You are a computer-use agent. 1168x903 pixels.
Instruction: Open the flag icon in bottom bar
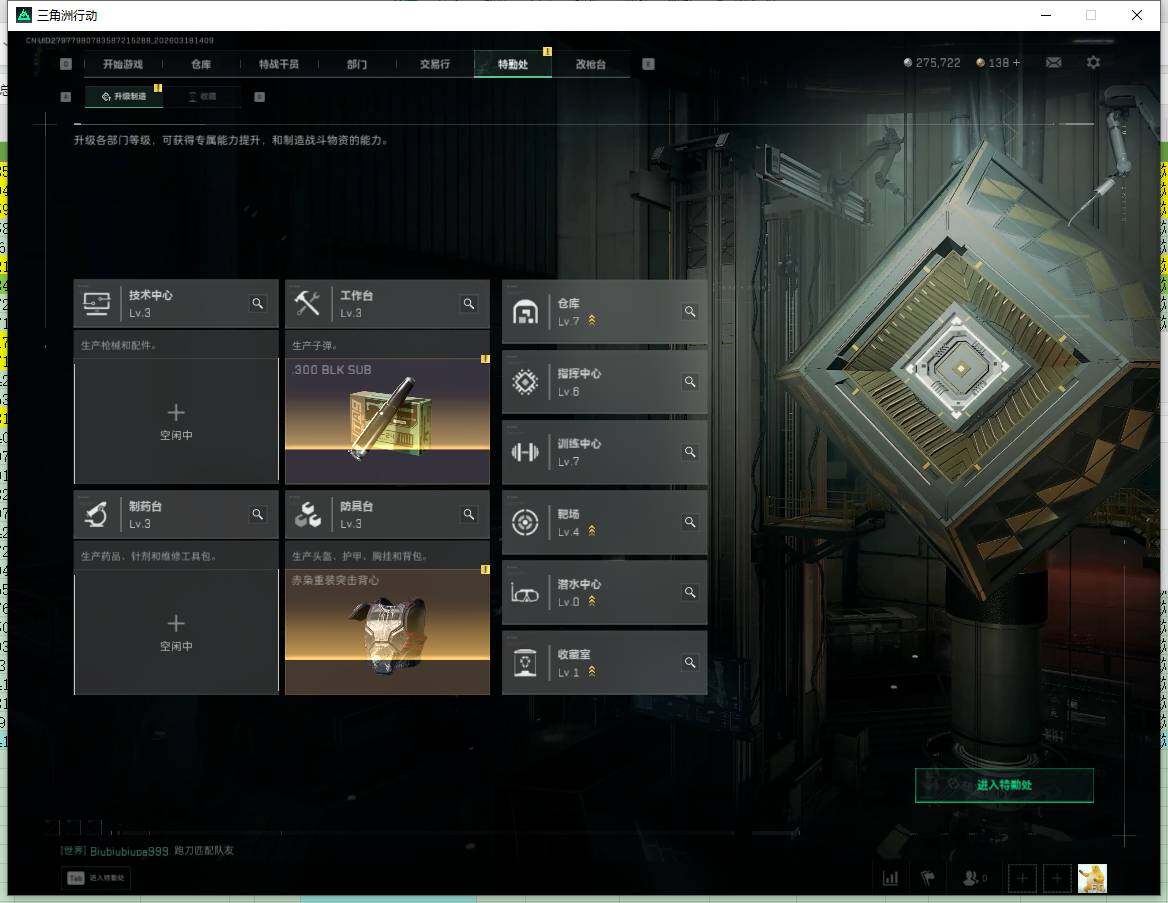coord(928,878)
